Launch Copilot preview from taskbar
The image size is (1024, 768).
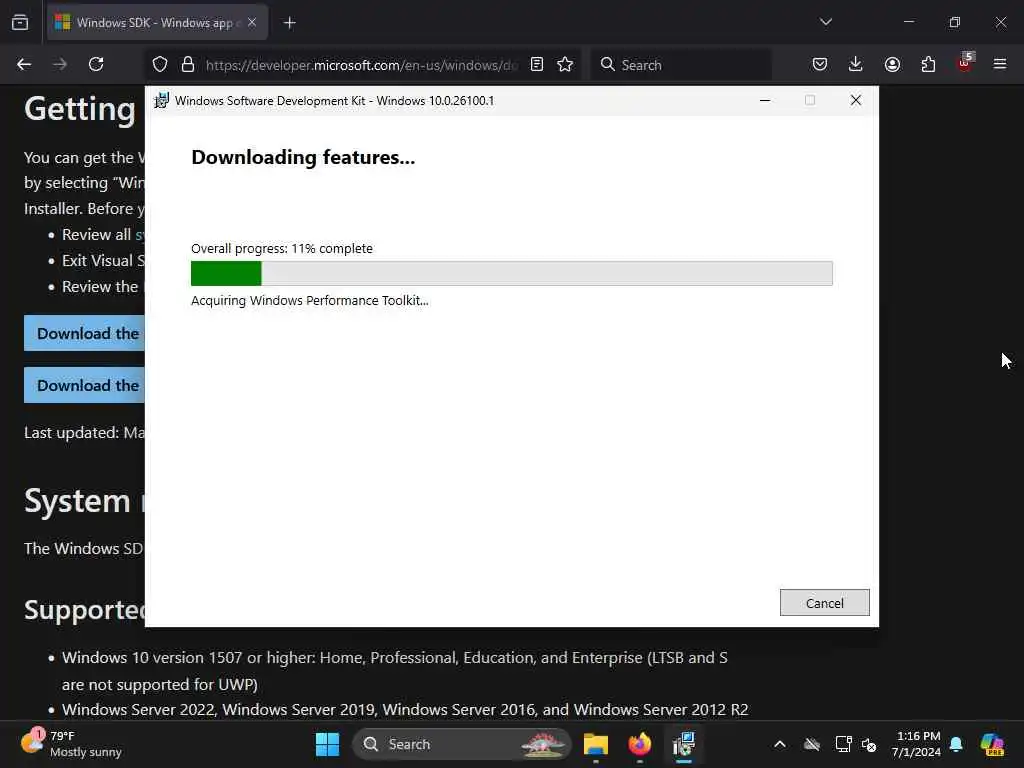click(x=992, y=744)
